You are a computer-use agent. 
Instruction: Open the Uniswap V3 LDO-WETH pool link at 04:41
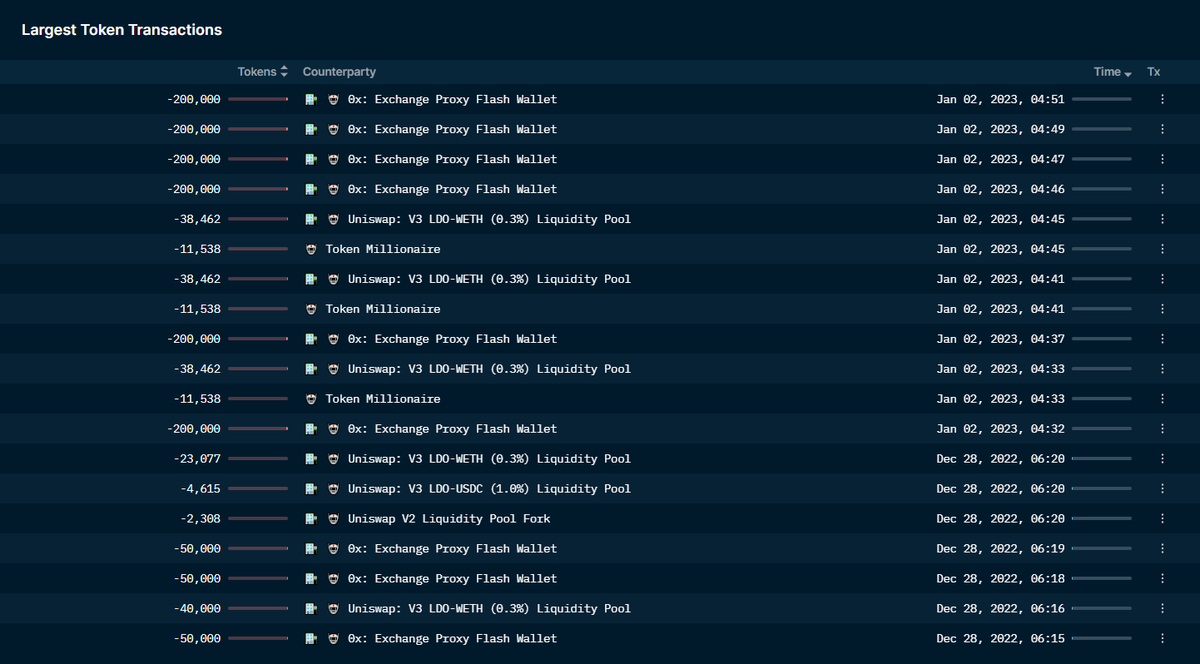489,279
